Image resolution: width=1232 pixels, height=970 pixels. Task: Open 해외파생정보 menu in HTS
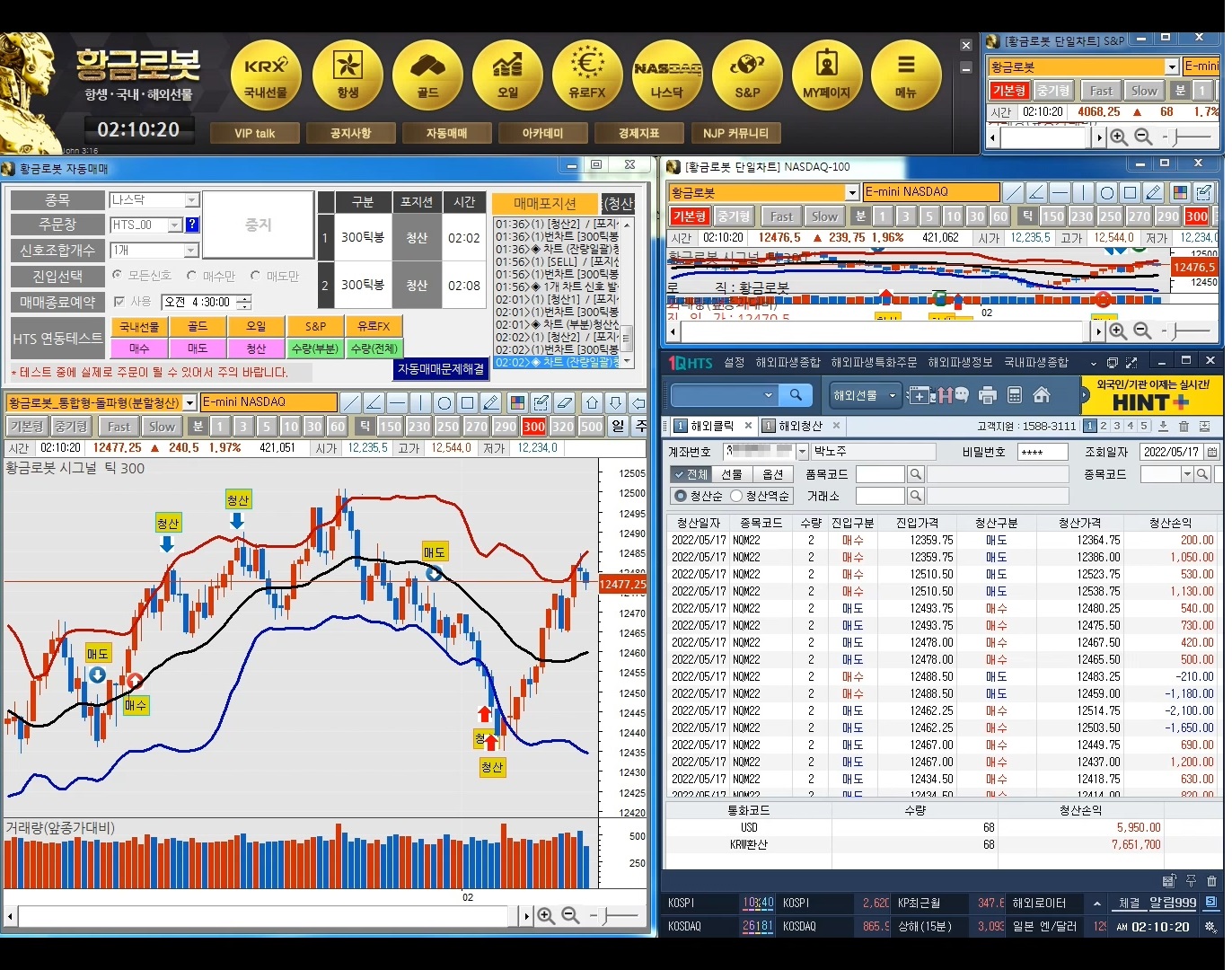[x=961, y=363]
